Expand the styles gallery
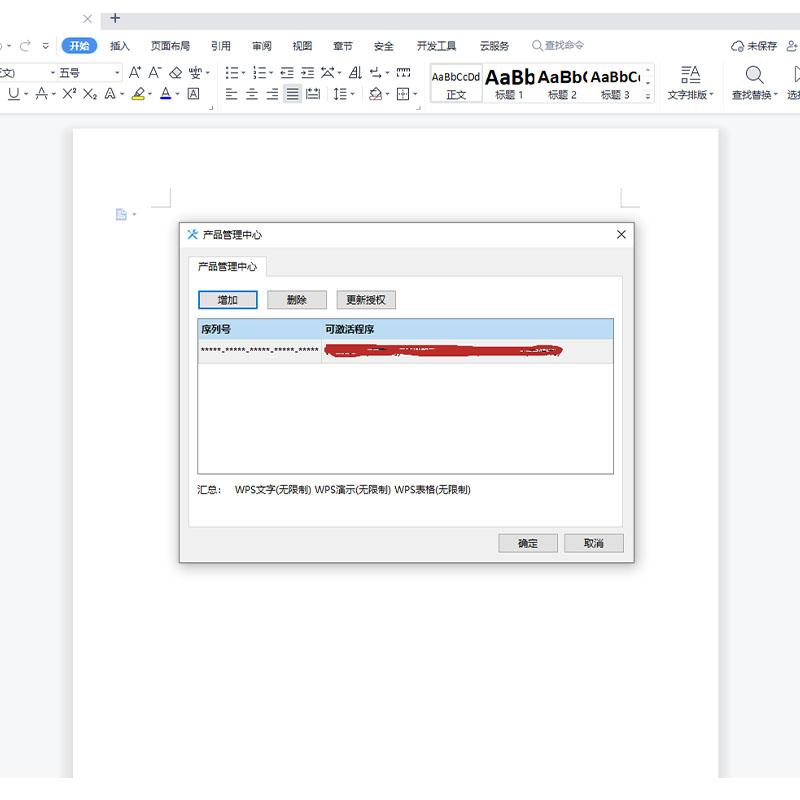800x800 pixels. click(648, 95)
